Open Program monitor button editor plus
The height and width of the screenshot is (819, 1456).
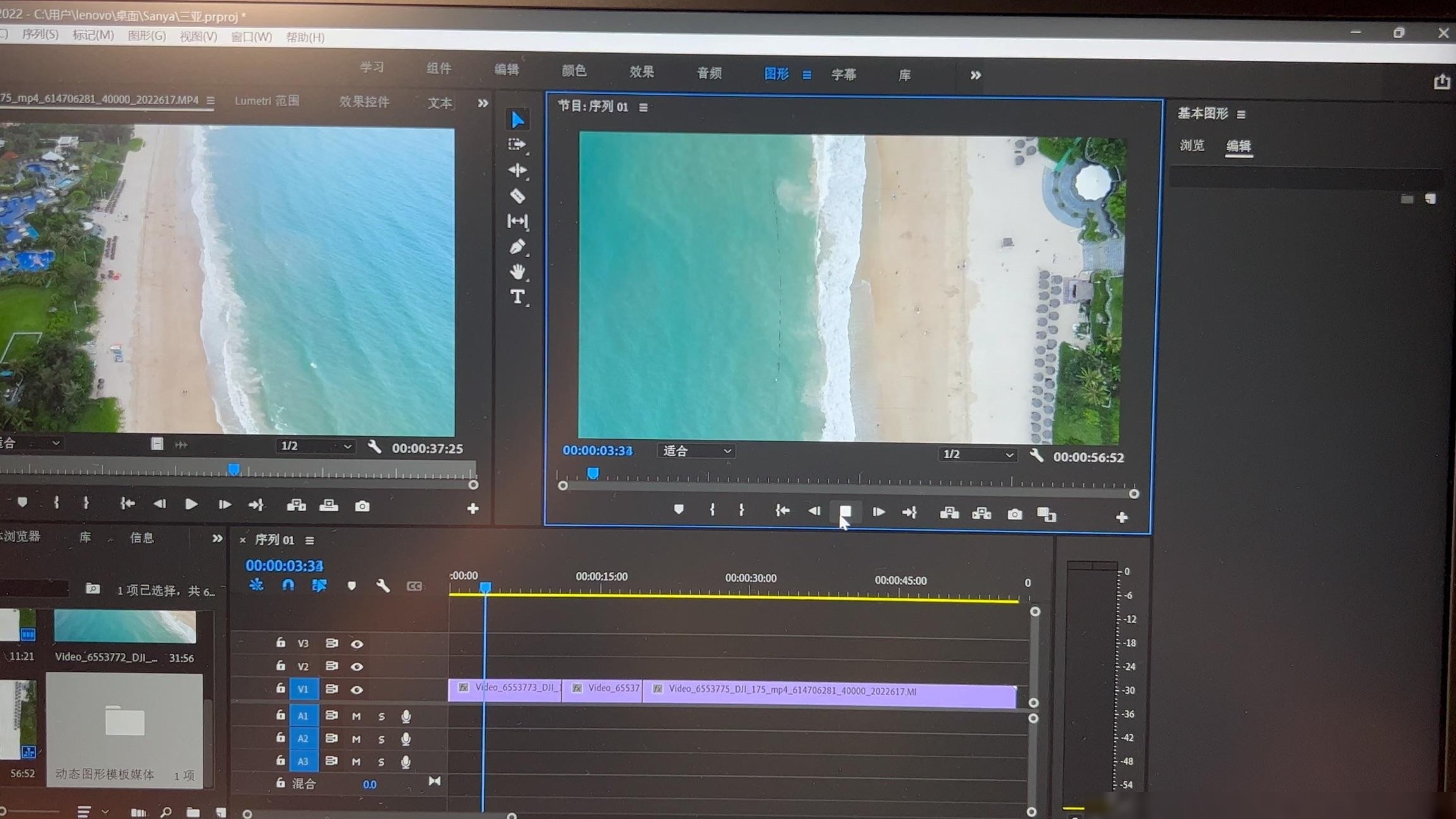pyautogui.click(x=1122, y=518)
